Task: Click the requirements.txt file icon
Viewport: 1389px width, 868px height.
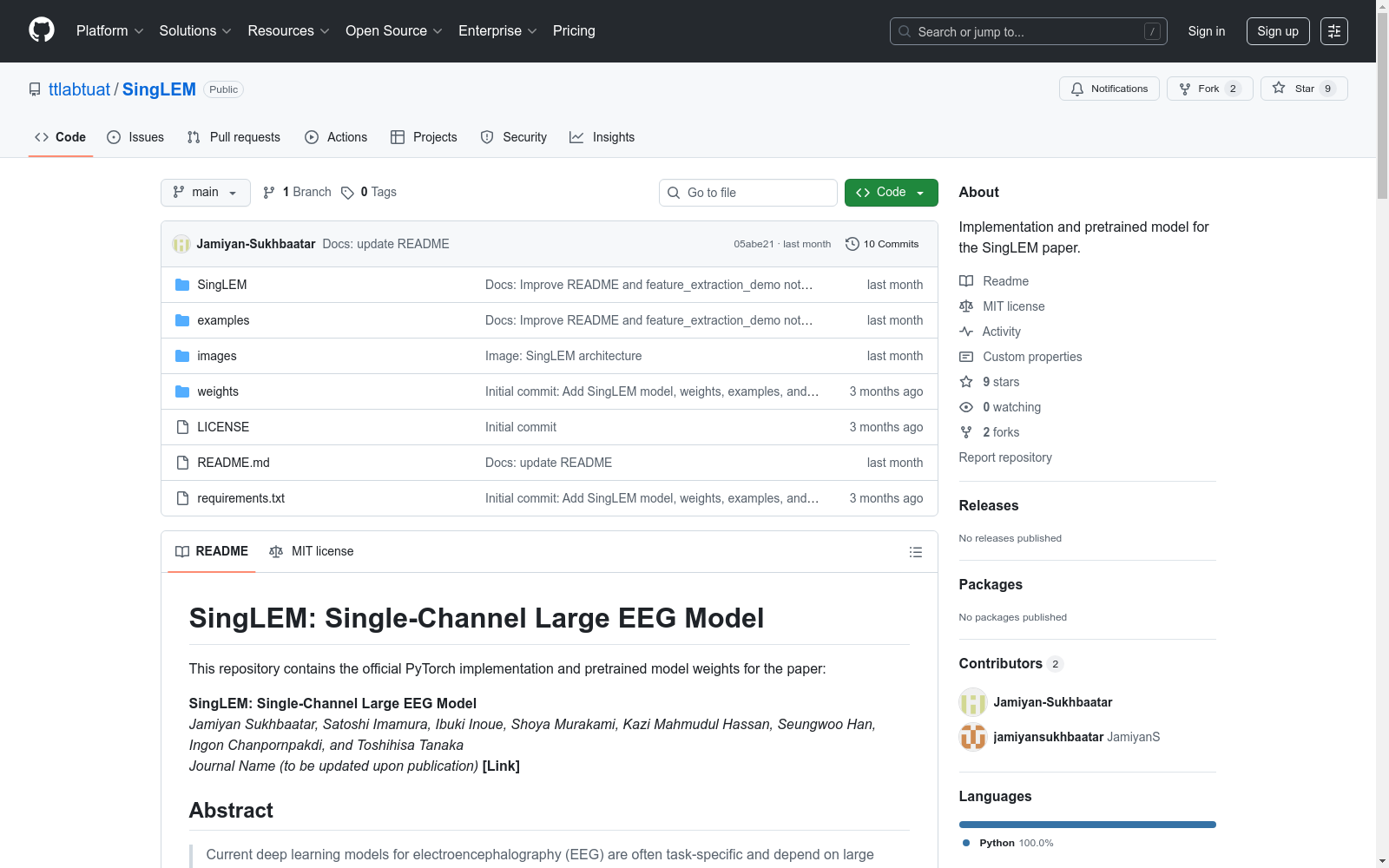Action: point(182,498)
